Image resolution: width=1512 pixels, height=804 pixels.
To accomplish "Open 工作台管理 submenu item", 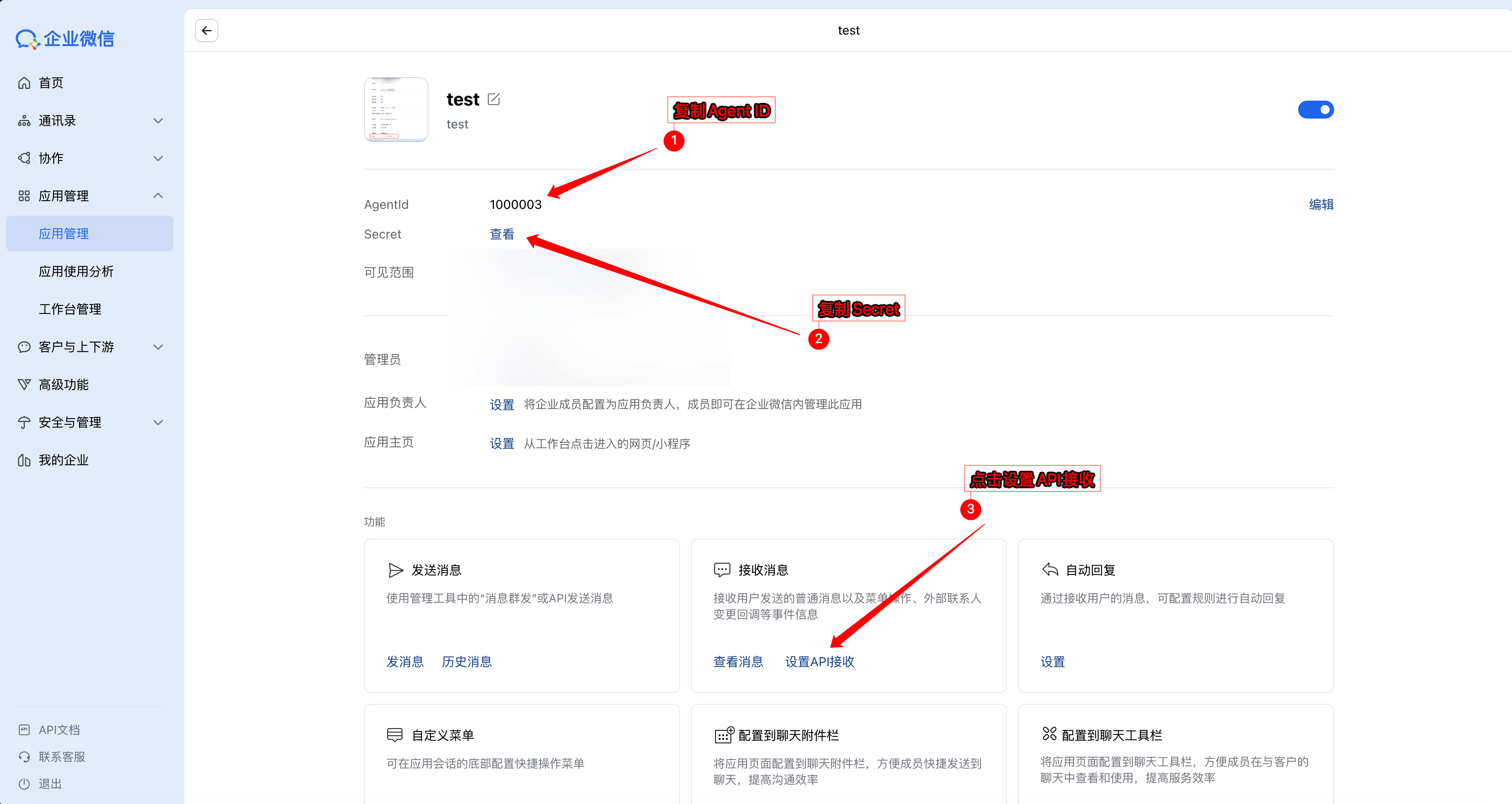I will (x=70, y=309).
